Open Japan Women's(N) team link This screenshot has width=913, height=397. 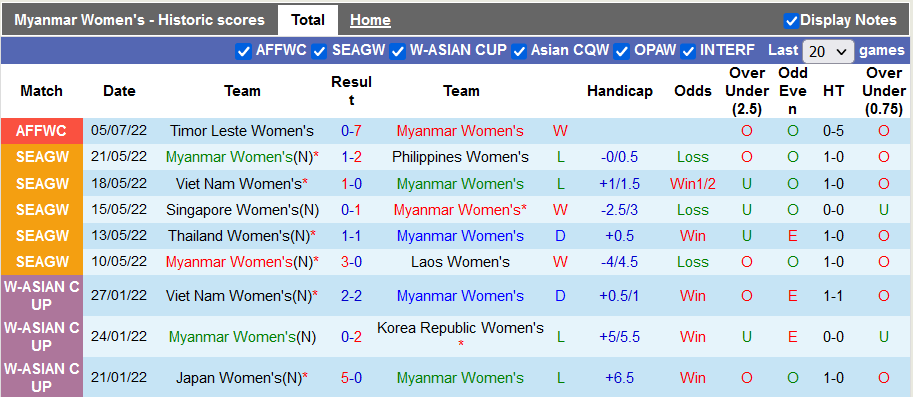click(x=239, y=378)
